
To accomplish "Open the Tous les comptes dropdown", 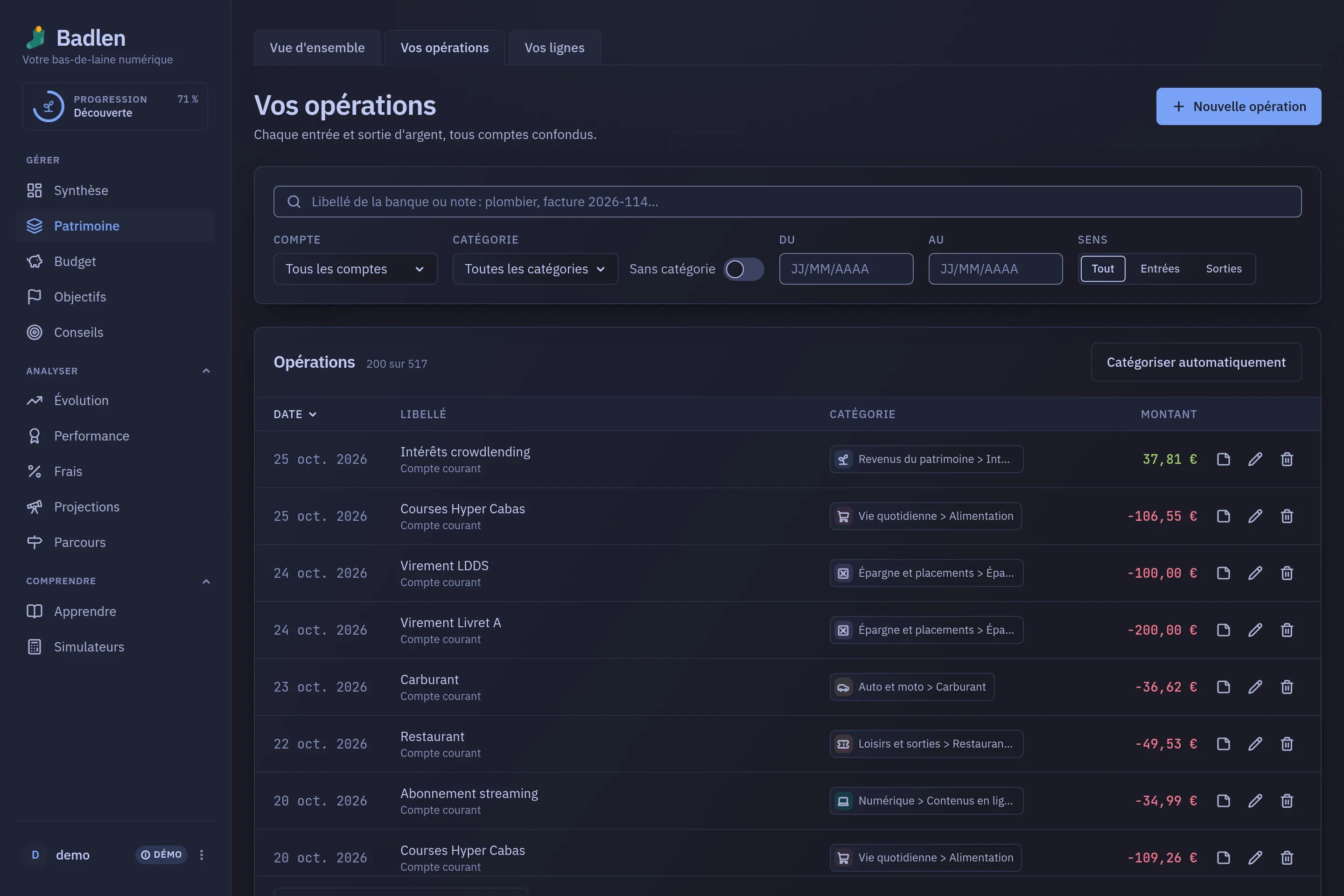I will [x=355, y=269].
